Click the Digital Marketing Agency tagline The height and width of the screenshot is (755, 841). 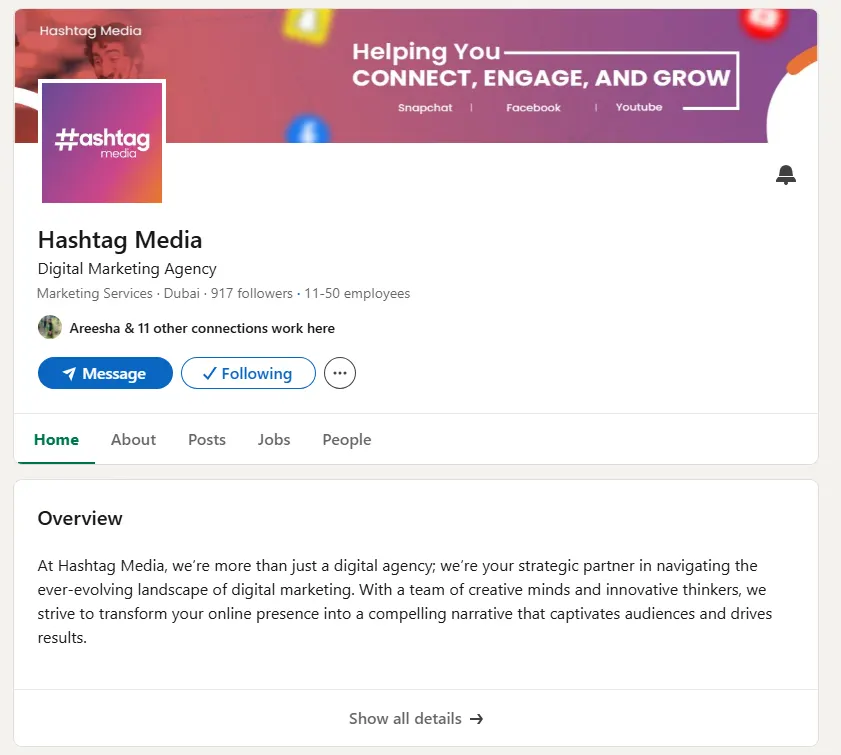tap(127, 269)
